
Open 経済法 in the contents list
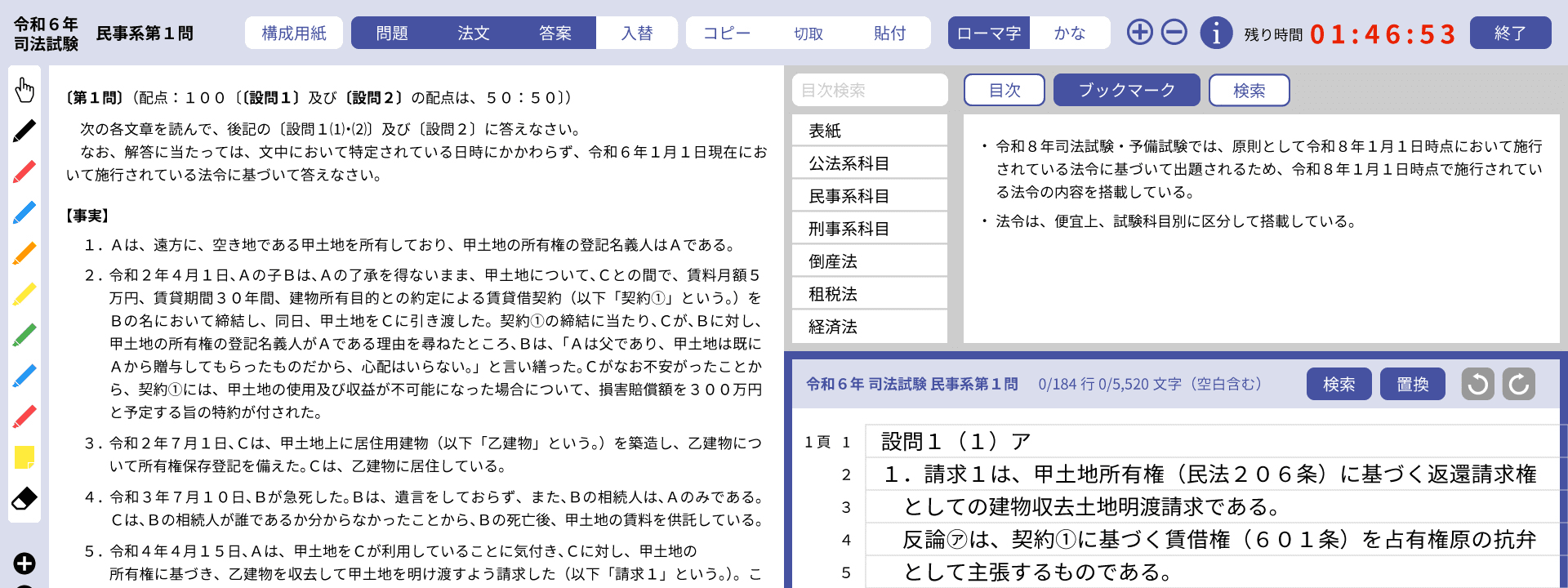pyautogui.click(x=870, y=327)
